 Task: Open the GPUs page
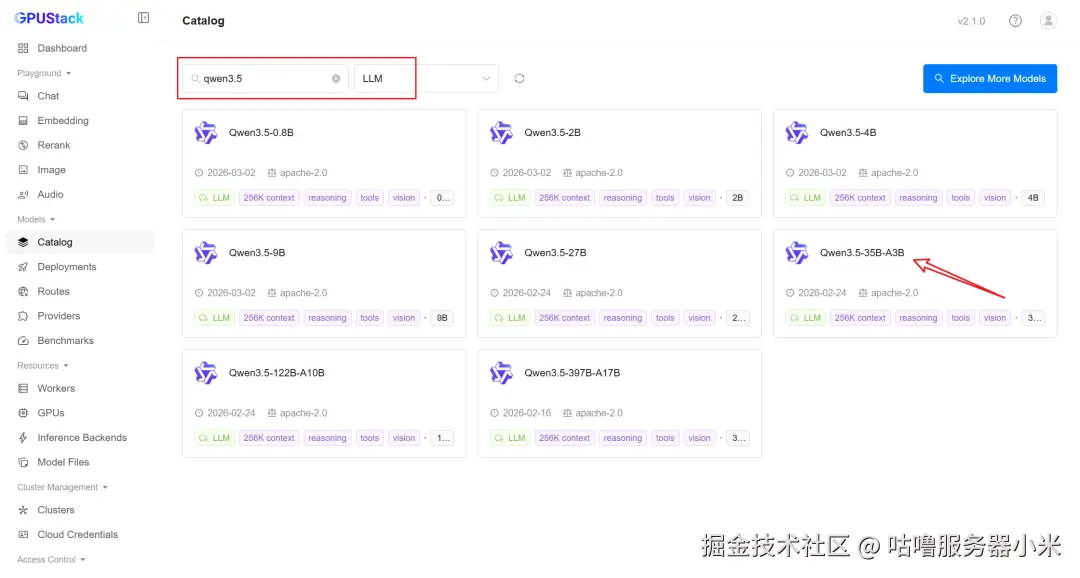pos(80,413)
